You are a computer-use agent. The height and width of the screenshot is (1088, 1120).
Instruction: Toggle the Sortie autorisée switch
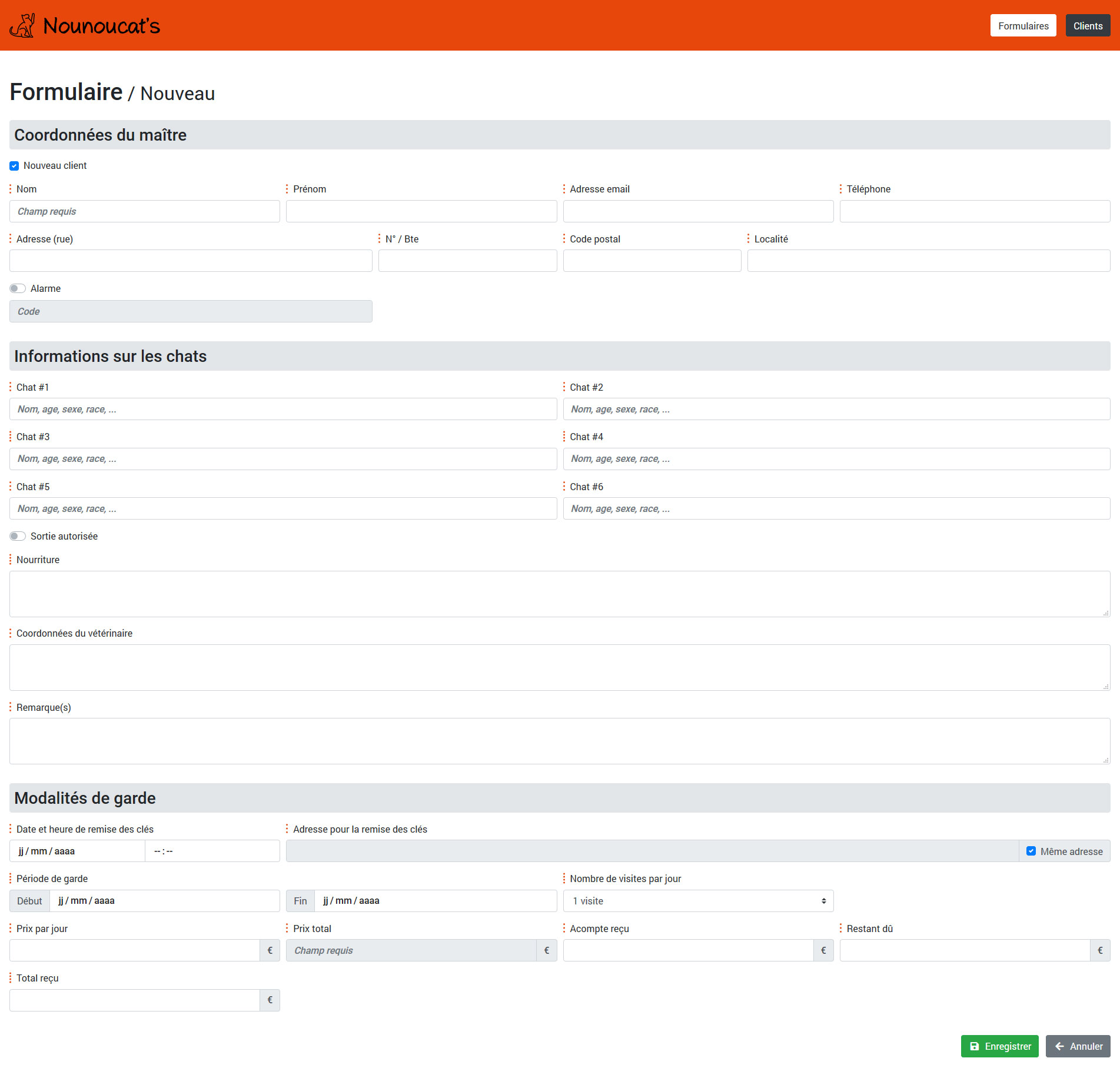[x=18, y=536]
